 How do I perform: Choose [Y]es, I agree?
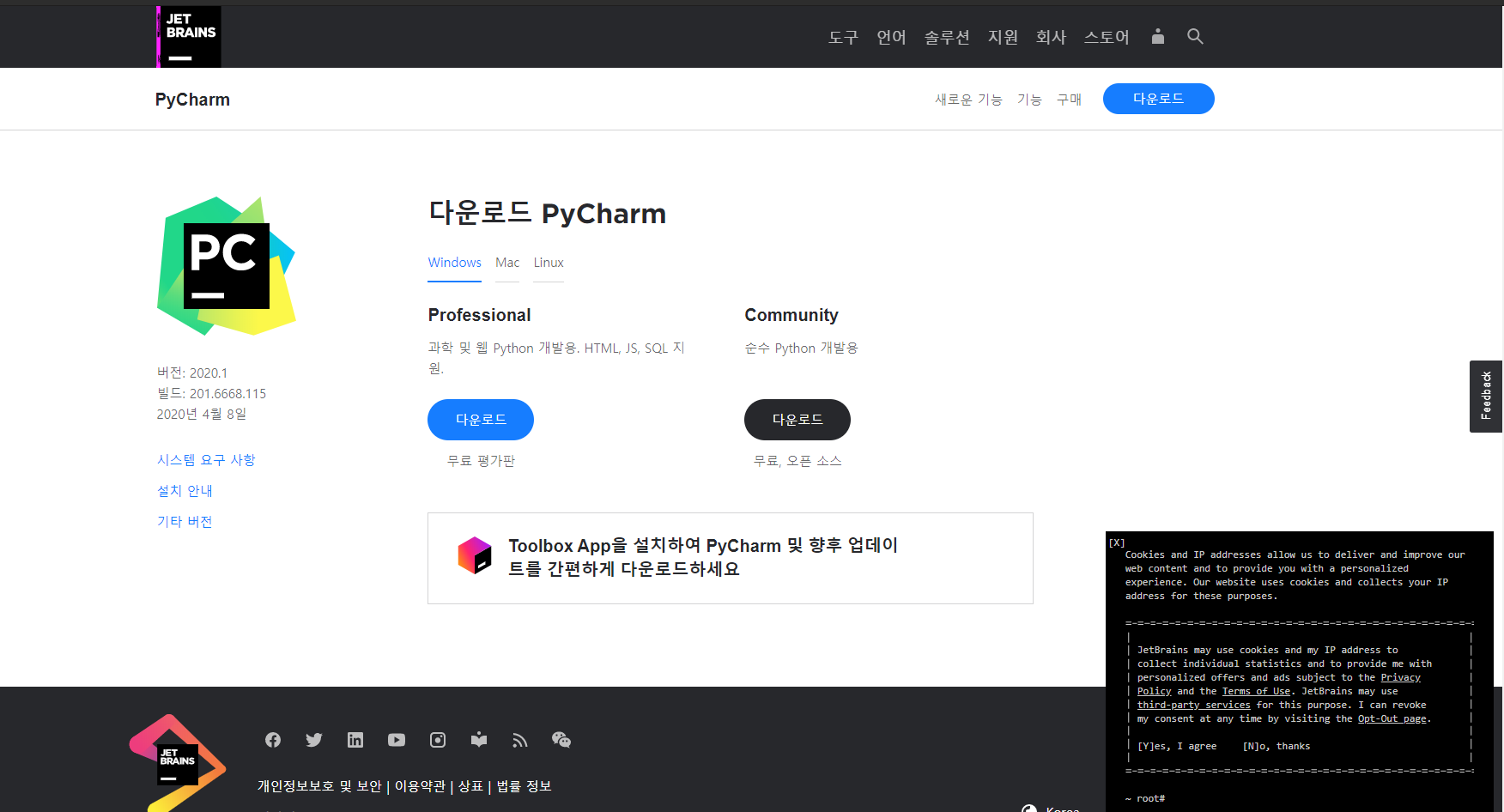click(1177, 746)
